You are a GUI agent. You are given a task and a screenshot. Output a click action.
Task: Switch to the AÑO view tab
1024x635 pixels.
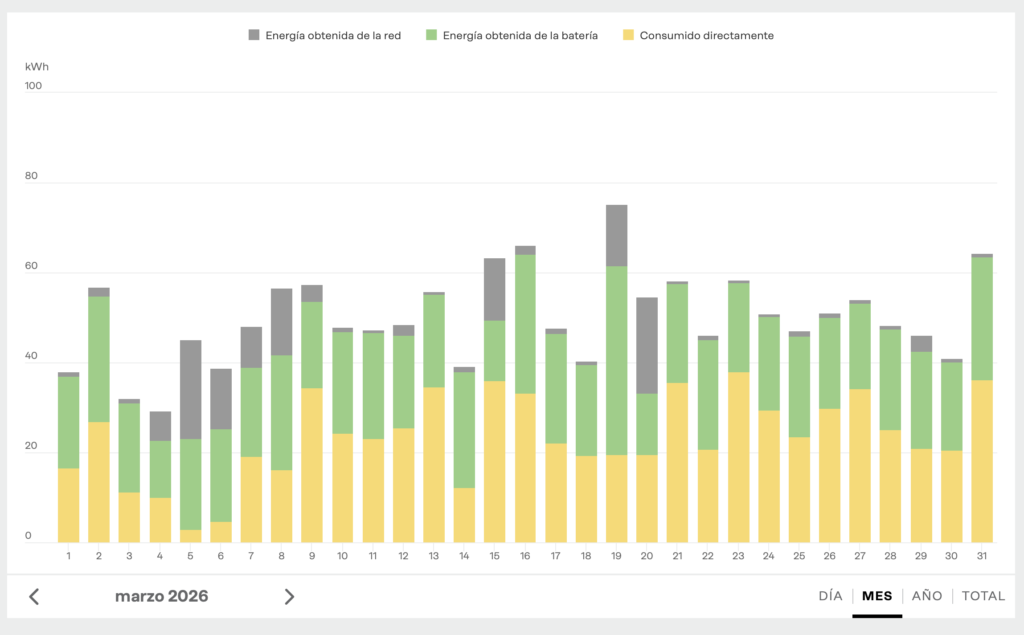pyautogui.click(x=927, y=596)
